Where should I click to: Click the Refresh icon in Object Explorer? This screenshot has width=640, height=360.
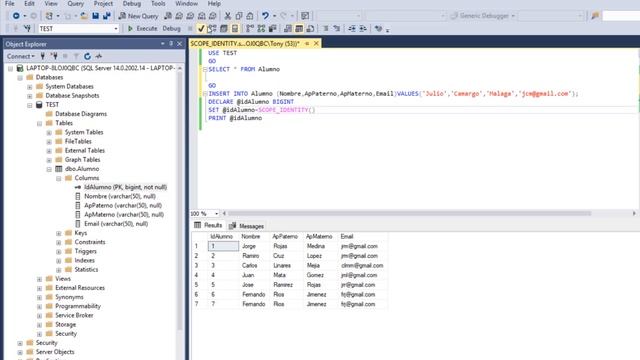pos(87,56)
